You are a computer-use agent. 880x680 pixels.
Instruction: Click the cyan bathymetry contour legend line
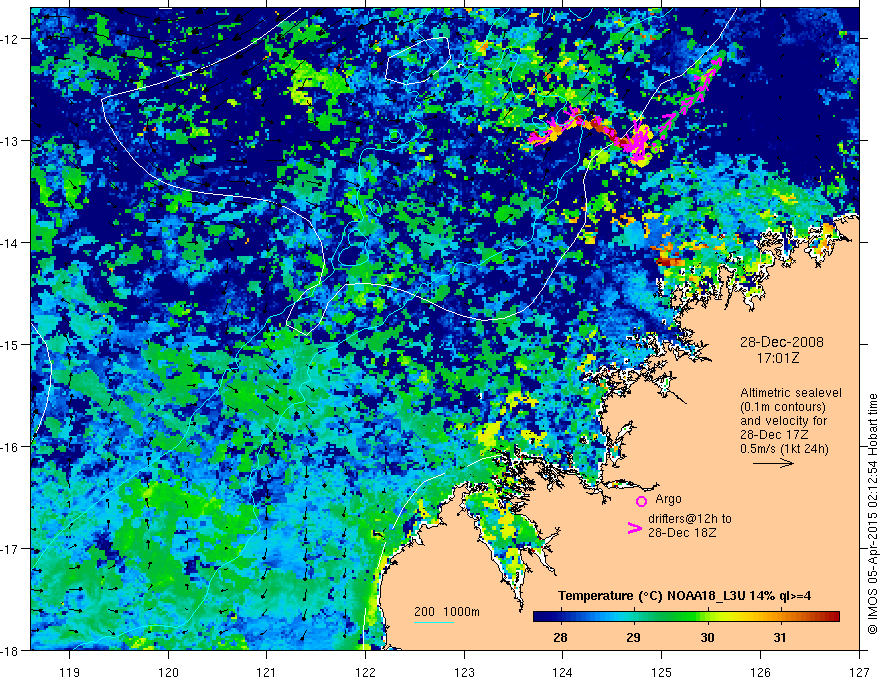[434, 622]
